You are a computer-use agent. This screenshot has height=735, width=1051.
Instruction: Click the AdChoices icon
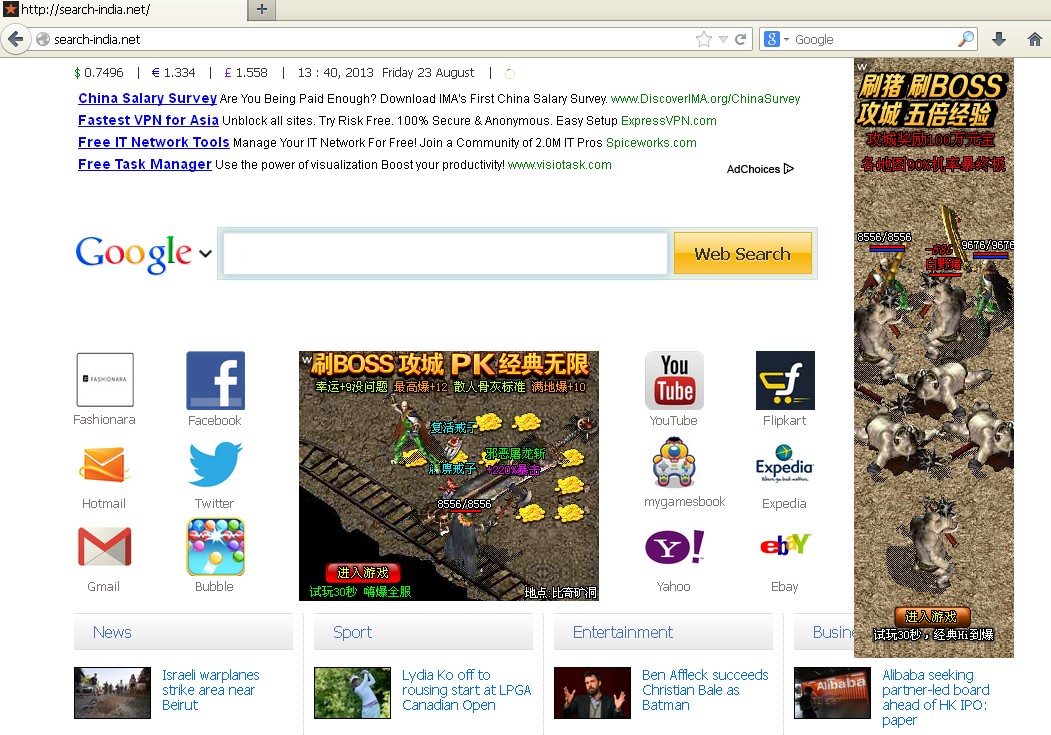(788, 169)
